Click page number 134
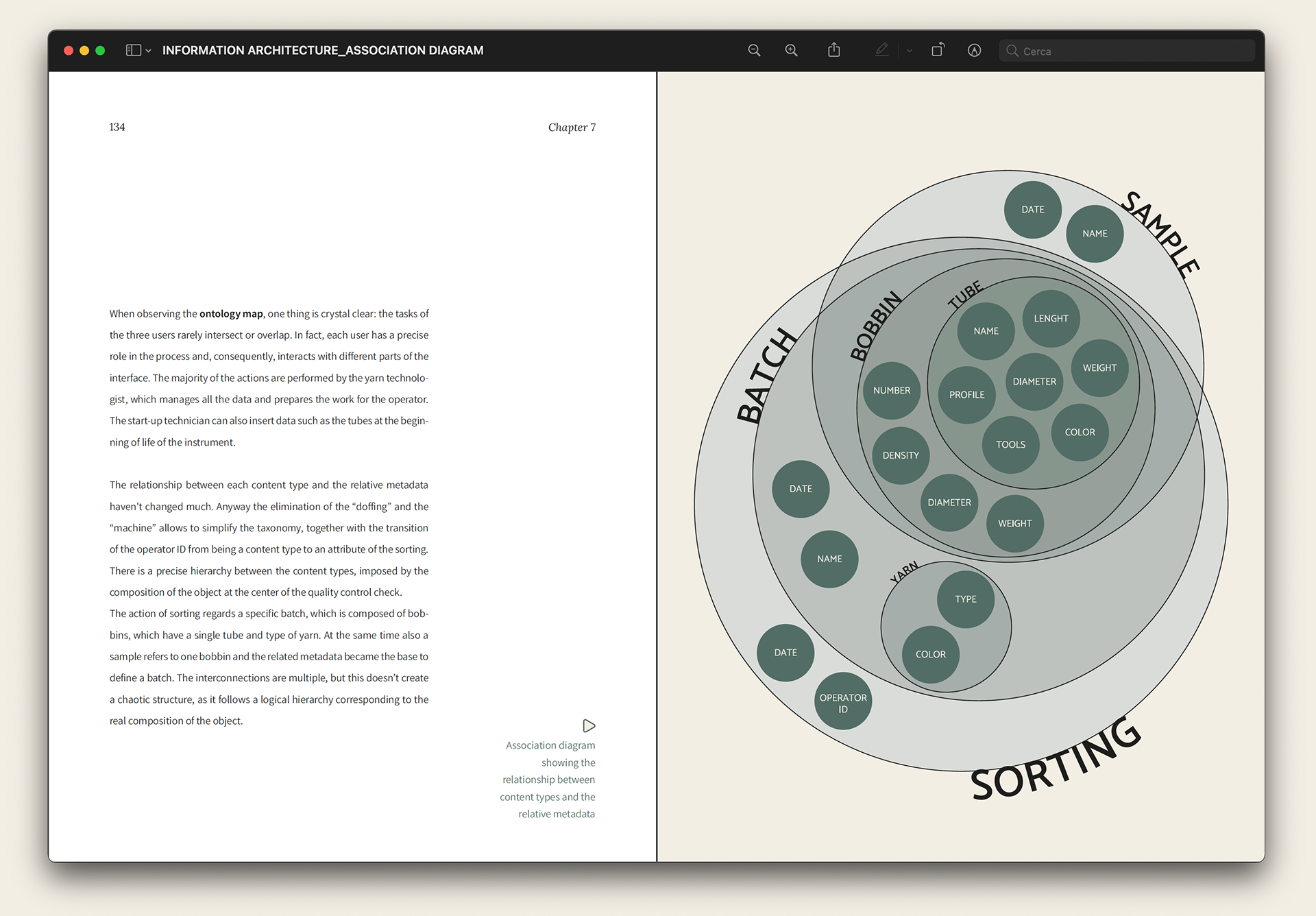The width and height of the screenshot is (1316, 916). (x=117, y=127)
